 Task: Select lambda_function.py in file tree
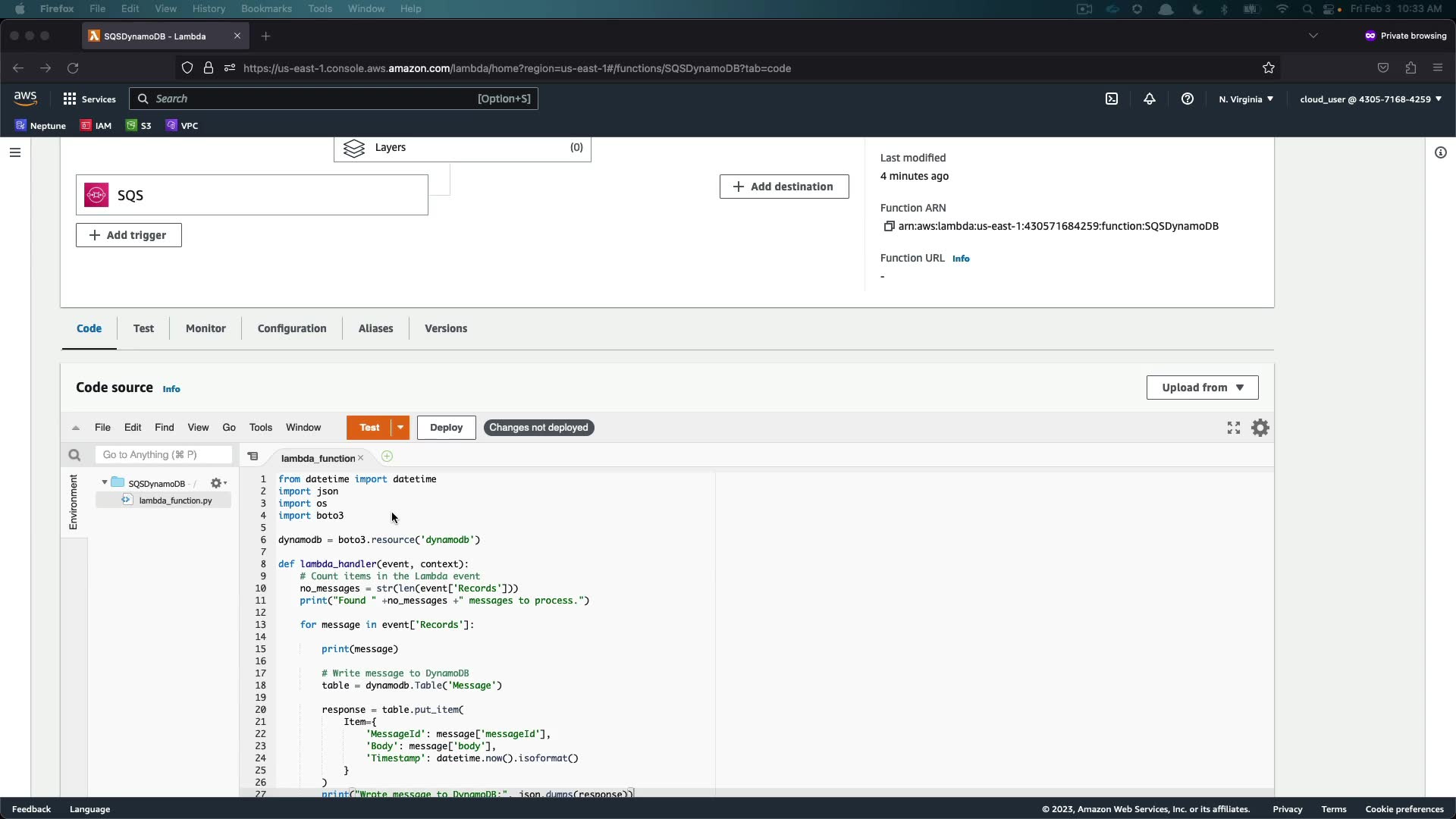pyautogui.click(x=175, y=500)
